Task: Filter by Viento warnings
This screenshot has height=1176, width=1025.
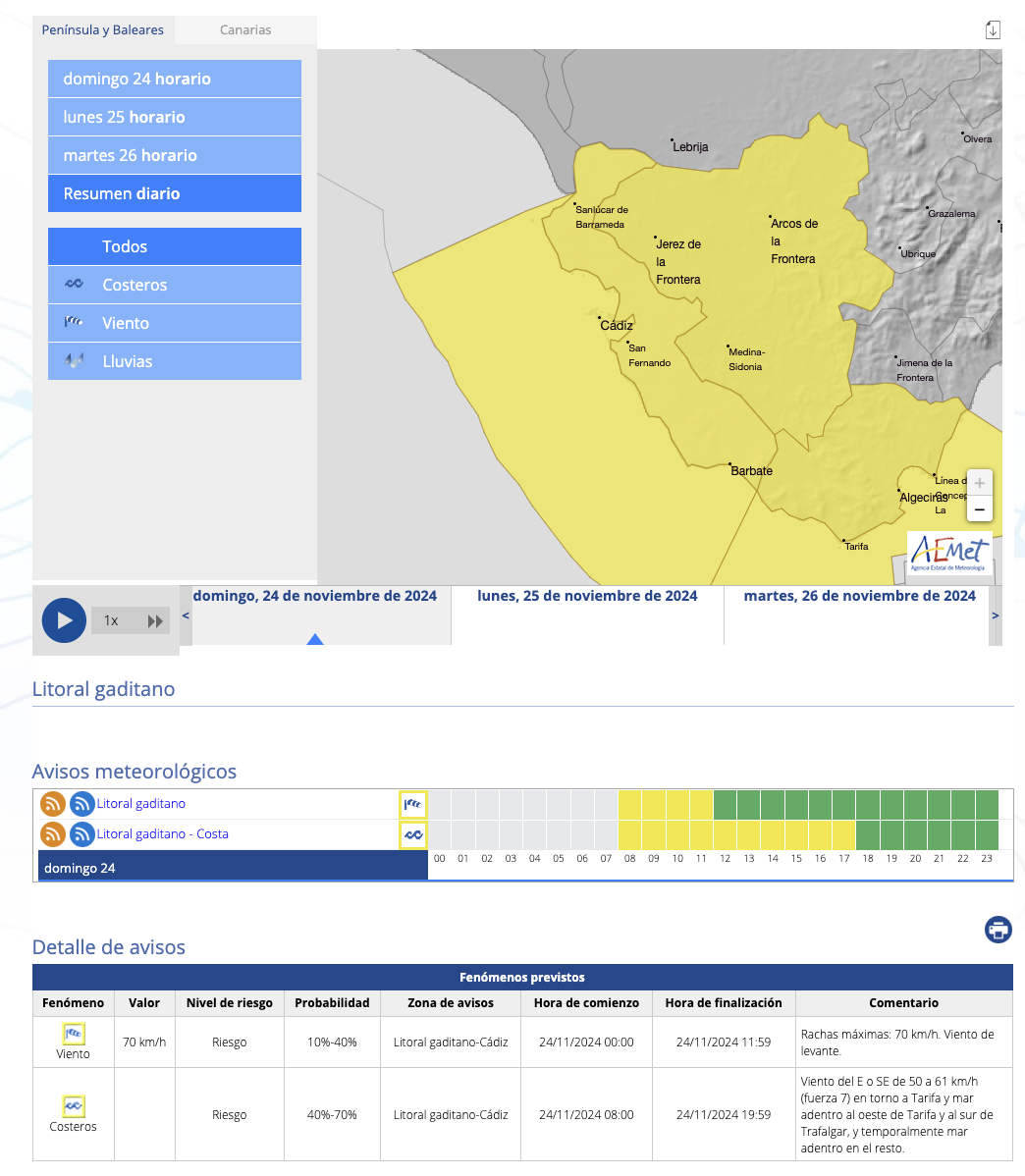Action: [175, 323]
